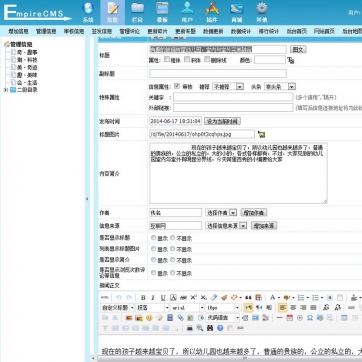Select 不显示 radio for 是否显示标题
This screenshot has width=362, height=362.
[172, 238]
